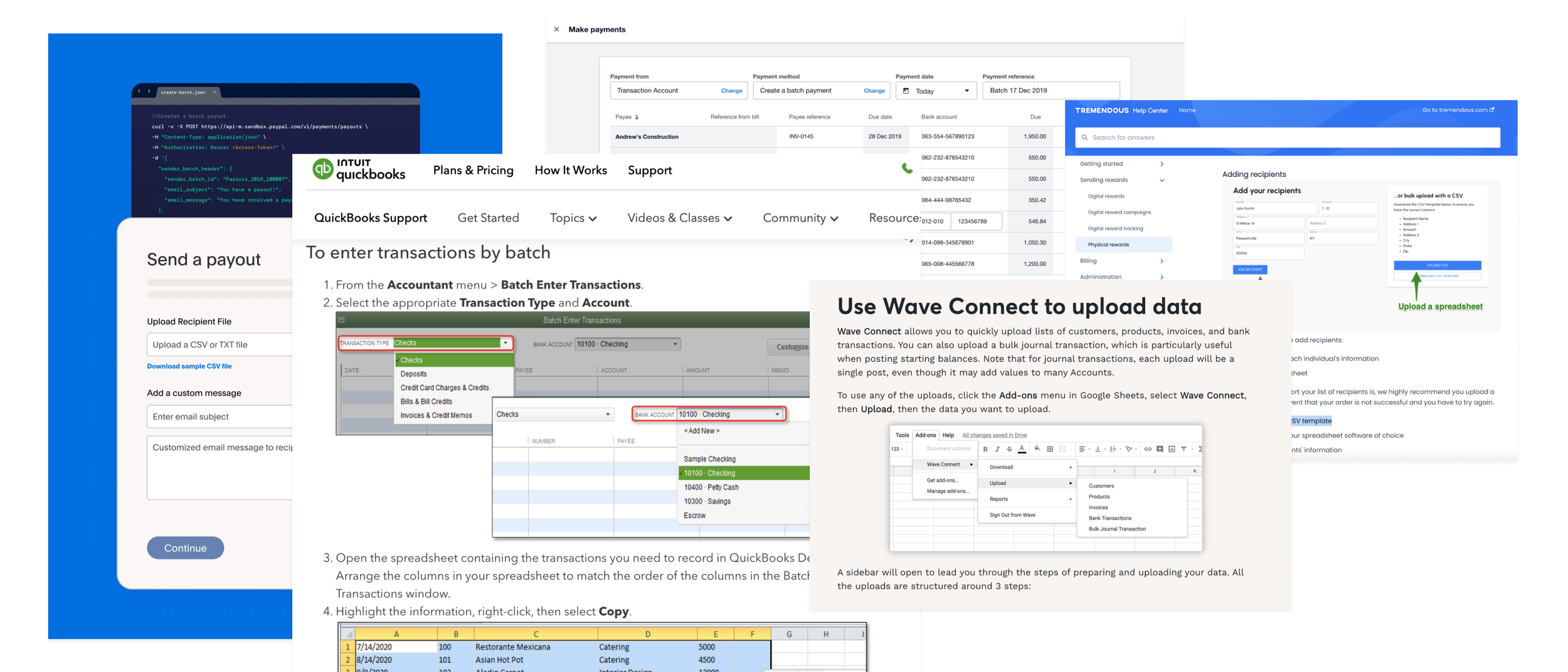Click the Search for answers field
Viewport: 1568px width, 672px height.
[1287, 137]
